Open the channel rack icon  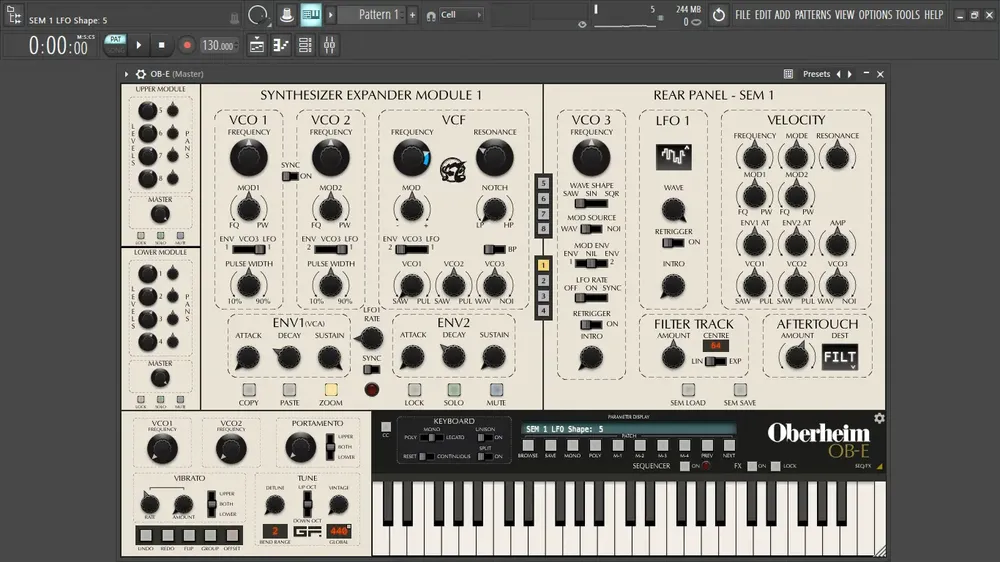tap(305, 45)
